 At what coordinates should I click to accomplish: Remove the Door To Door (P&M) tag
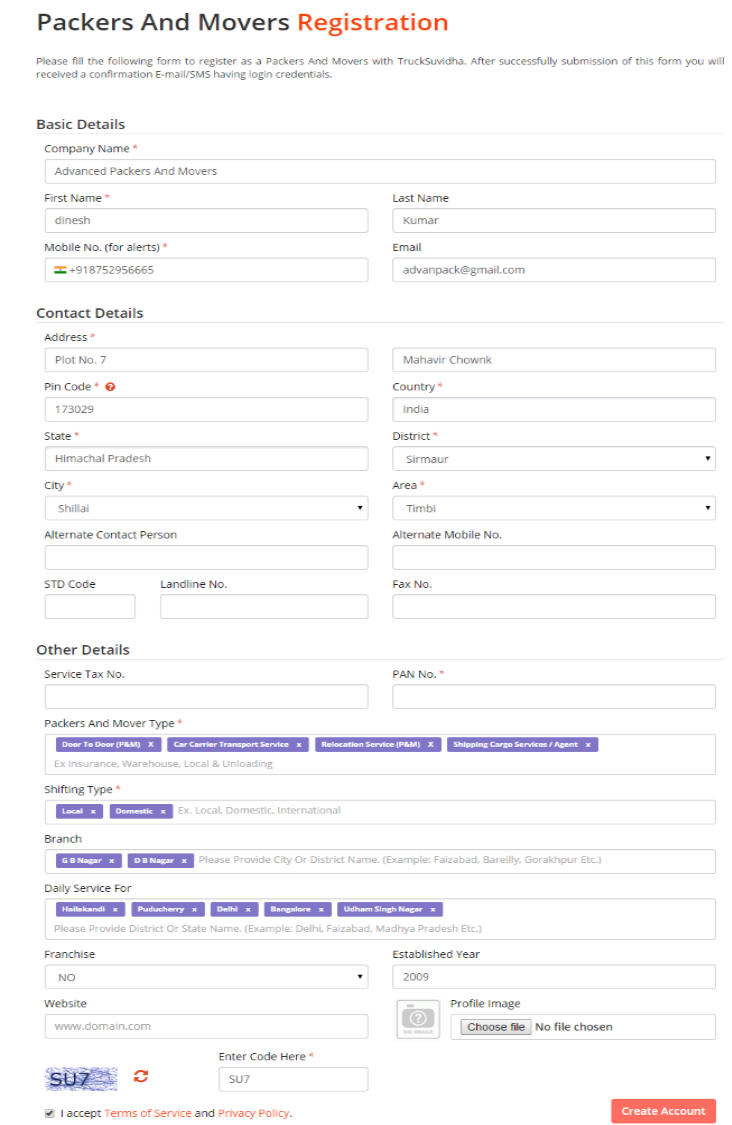click(151, 745)
